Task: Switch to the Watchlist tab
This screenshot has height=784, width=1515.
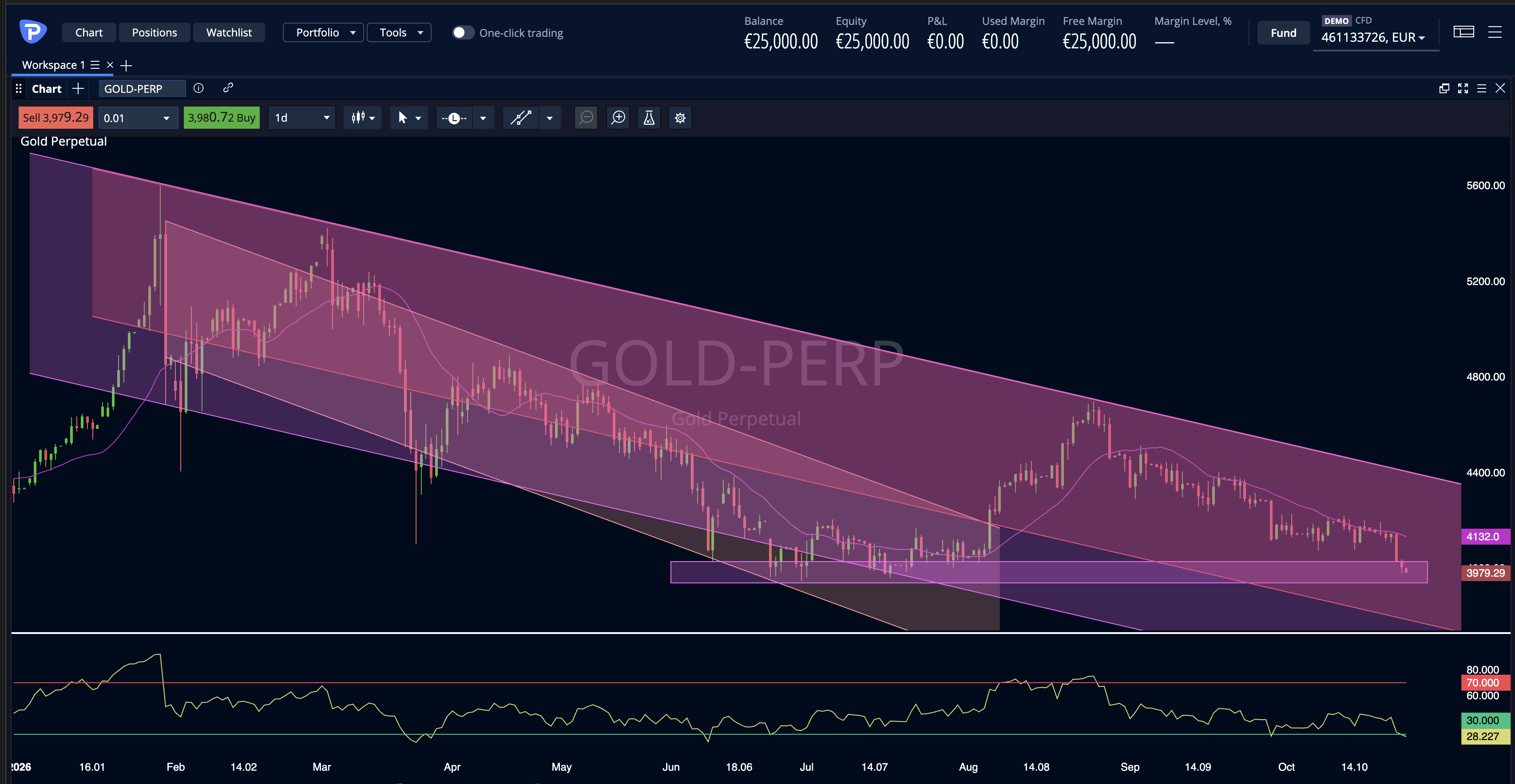Action: 229,32
